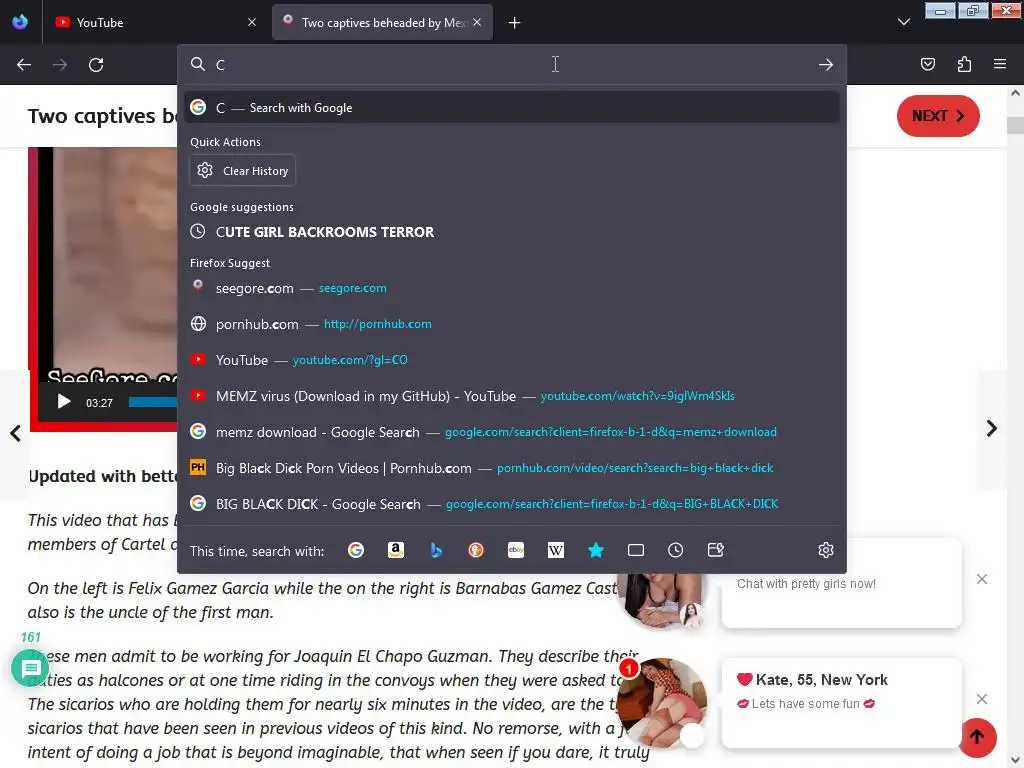Expand the list all tabs chevron
This screenshot has height=768, width=1024.
904,22
